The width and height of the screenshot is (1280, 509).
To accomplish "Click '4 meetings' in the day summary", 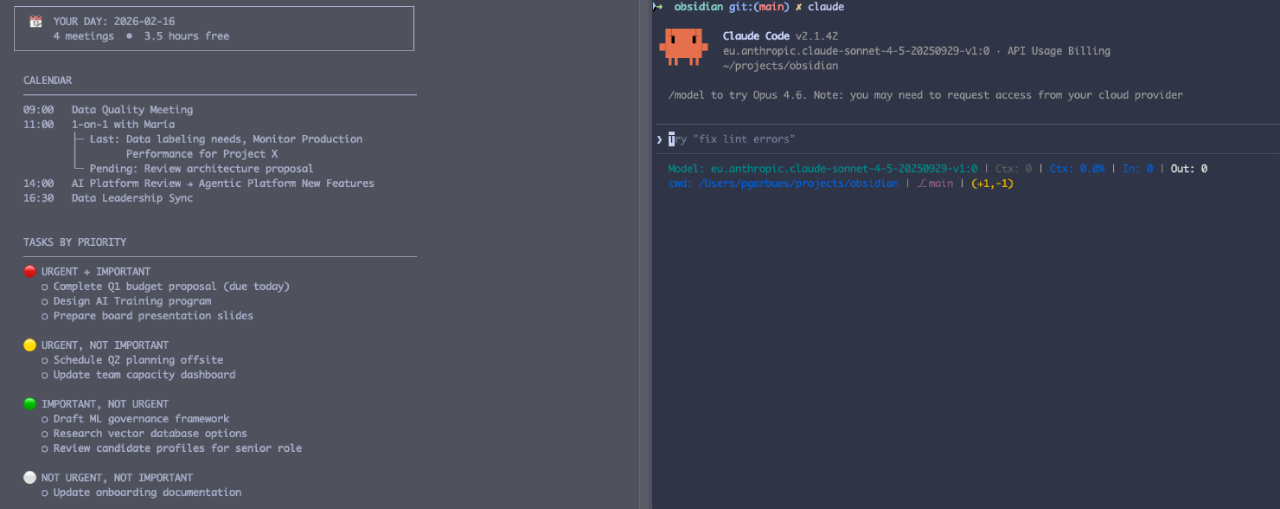I will coord(86,36).
